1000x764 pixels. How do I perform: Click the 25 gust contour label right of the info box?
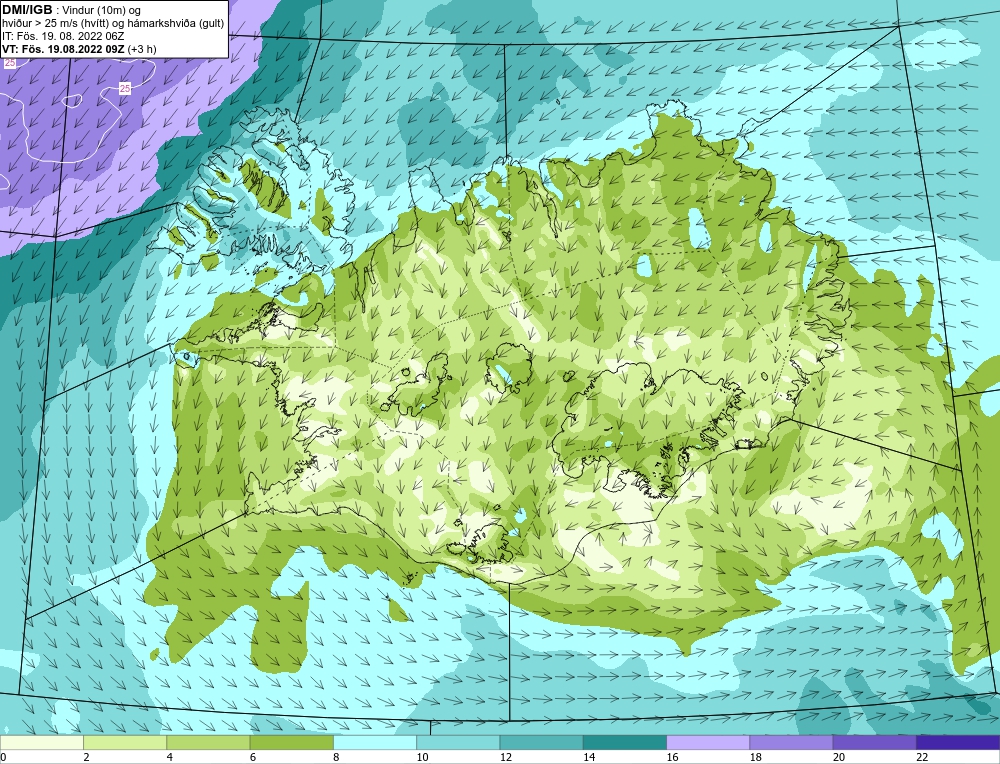(125, 89)
